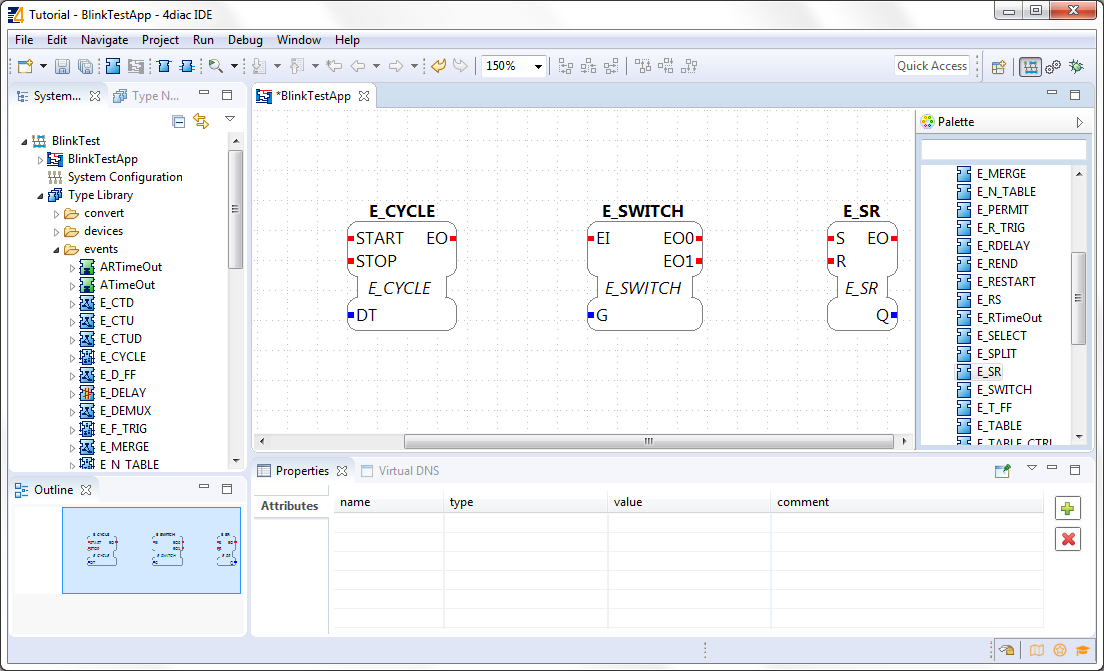
Task: Click the Save toolbar icon
Action: coord(62,65)
